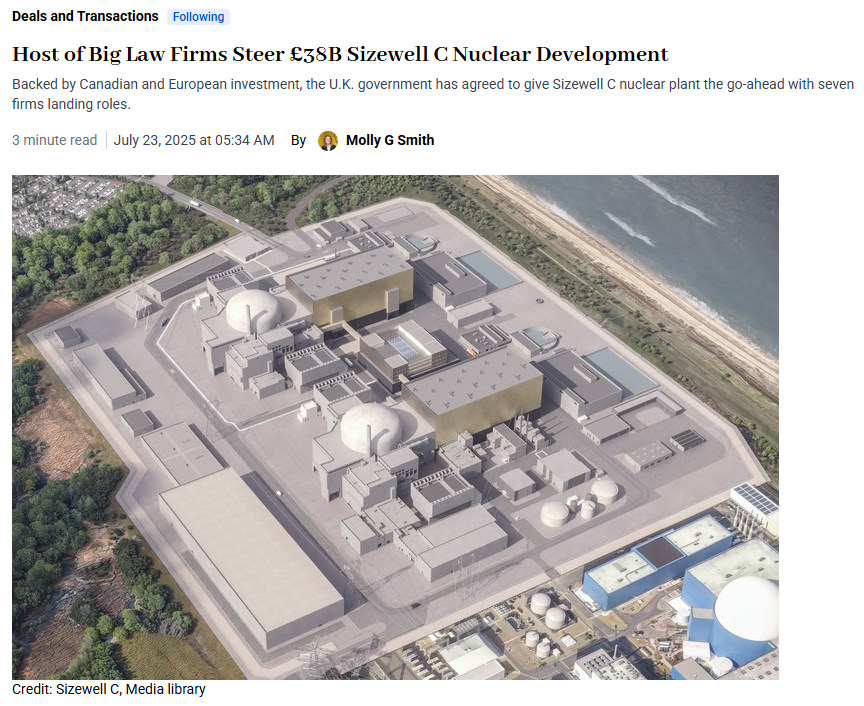Viewport: 864px width, 706px height.
Task: Click Molly G Smith's avatar photo
Action: pos(328,141)
